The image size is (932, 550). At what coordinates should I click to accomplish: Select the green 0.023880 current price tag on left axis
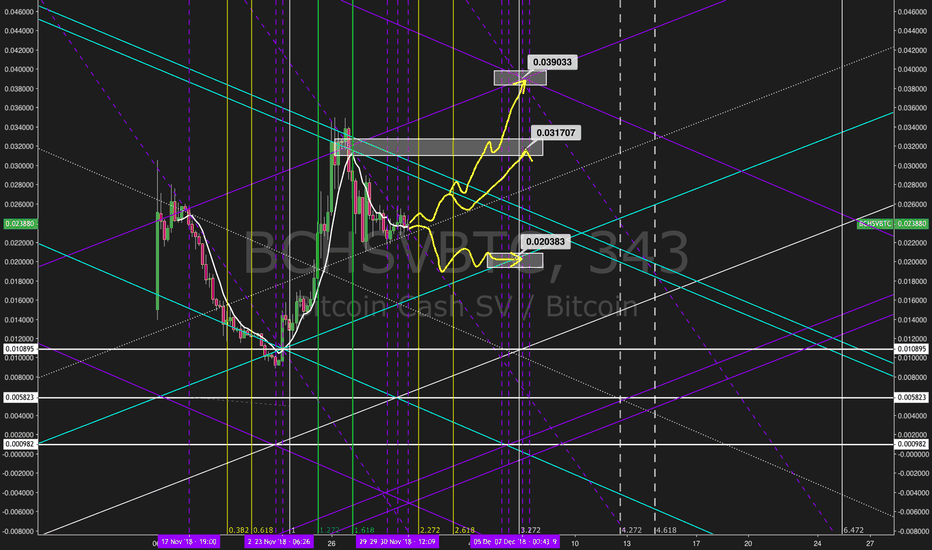click(20, 224)
